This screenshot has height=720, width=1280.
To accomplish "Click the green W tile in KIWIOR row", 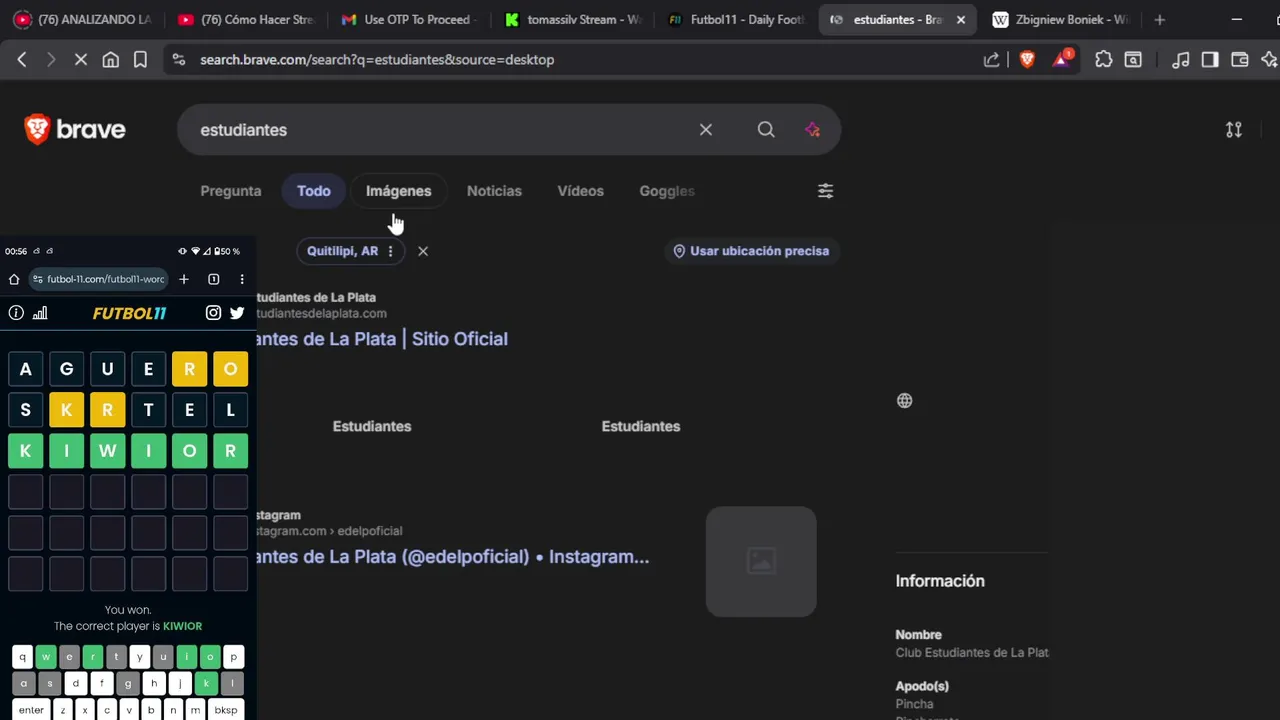I will pos(107,451).
